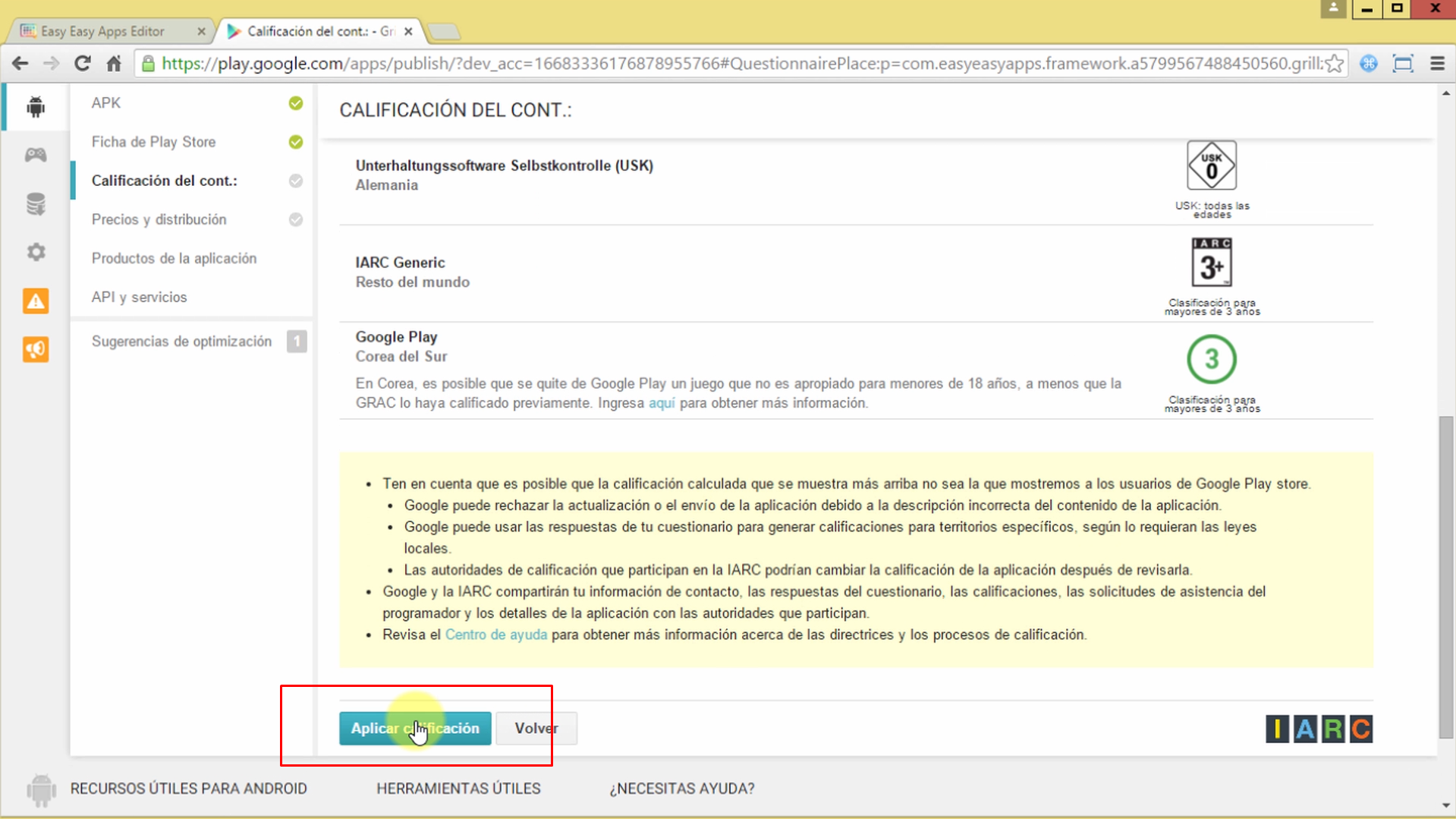Switch to the Easy Easy Apps Editor tab

click(102, 31)
